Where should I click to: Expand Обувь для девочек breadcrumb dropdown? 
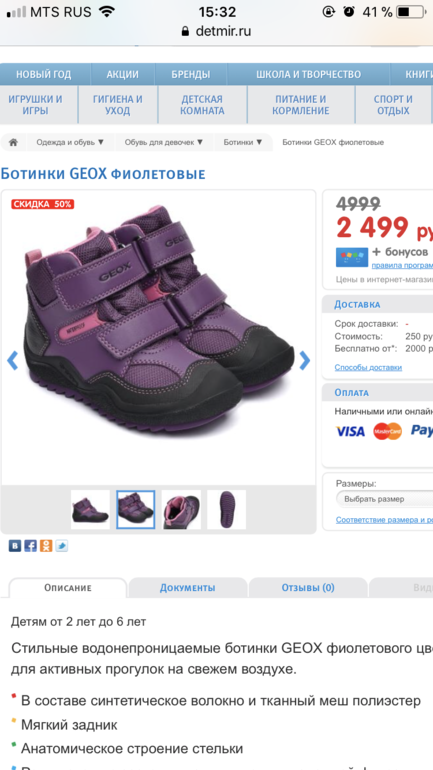tap(163, 142)
